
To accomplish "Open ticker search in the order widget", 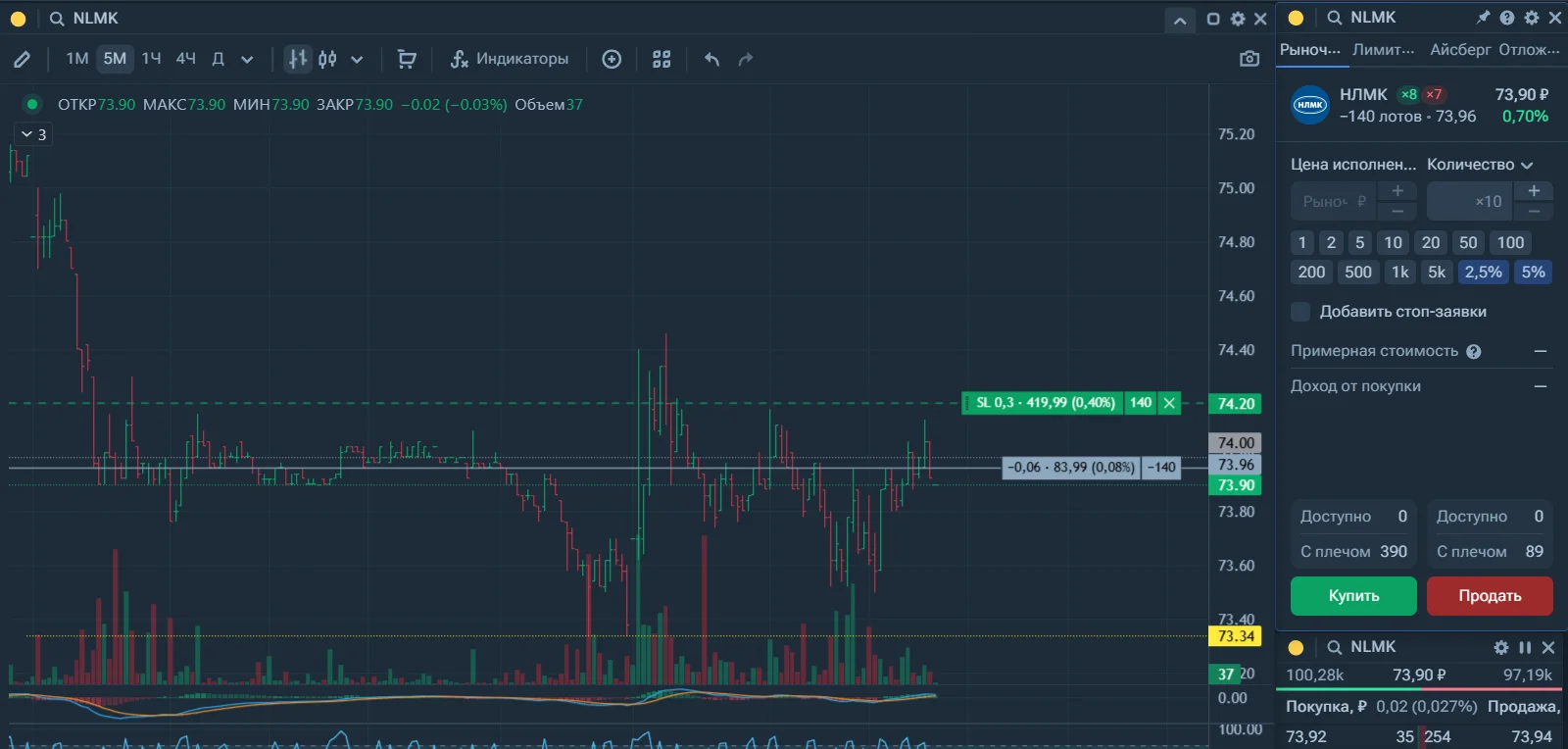I will [1335, 18].
